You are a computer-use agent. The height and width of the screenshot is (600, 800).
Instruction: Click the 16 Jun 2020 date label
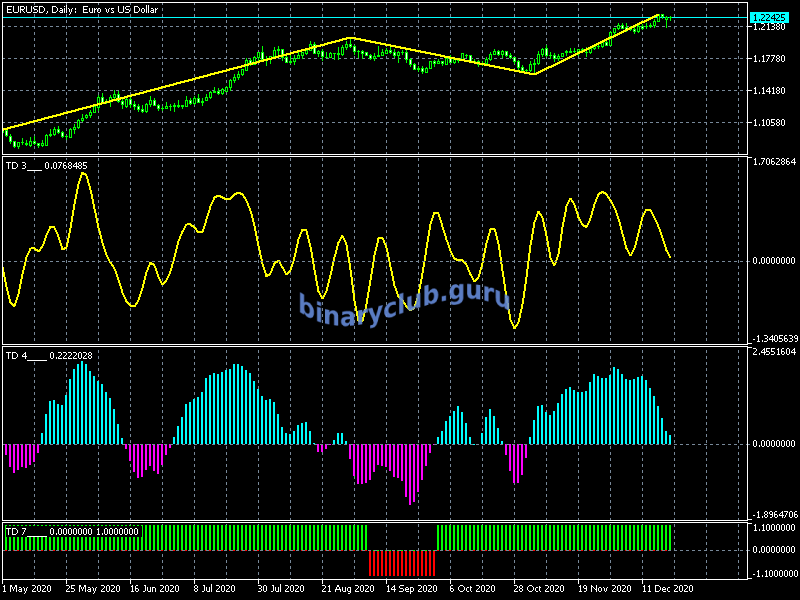pos(155,589)
